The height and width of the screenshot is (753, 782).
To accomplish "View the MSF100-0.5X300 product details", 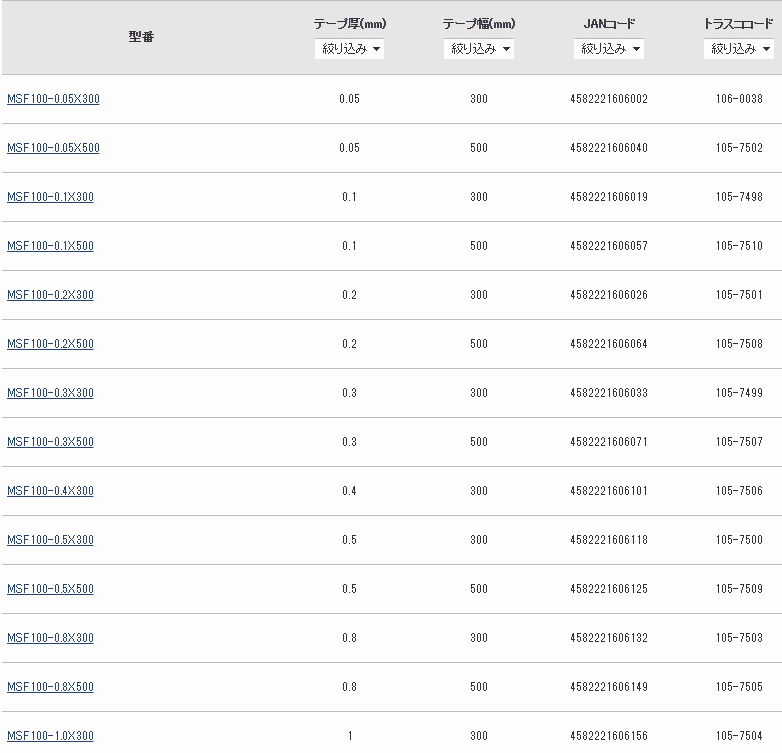I will pos(50,540).
